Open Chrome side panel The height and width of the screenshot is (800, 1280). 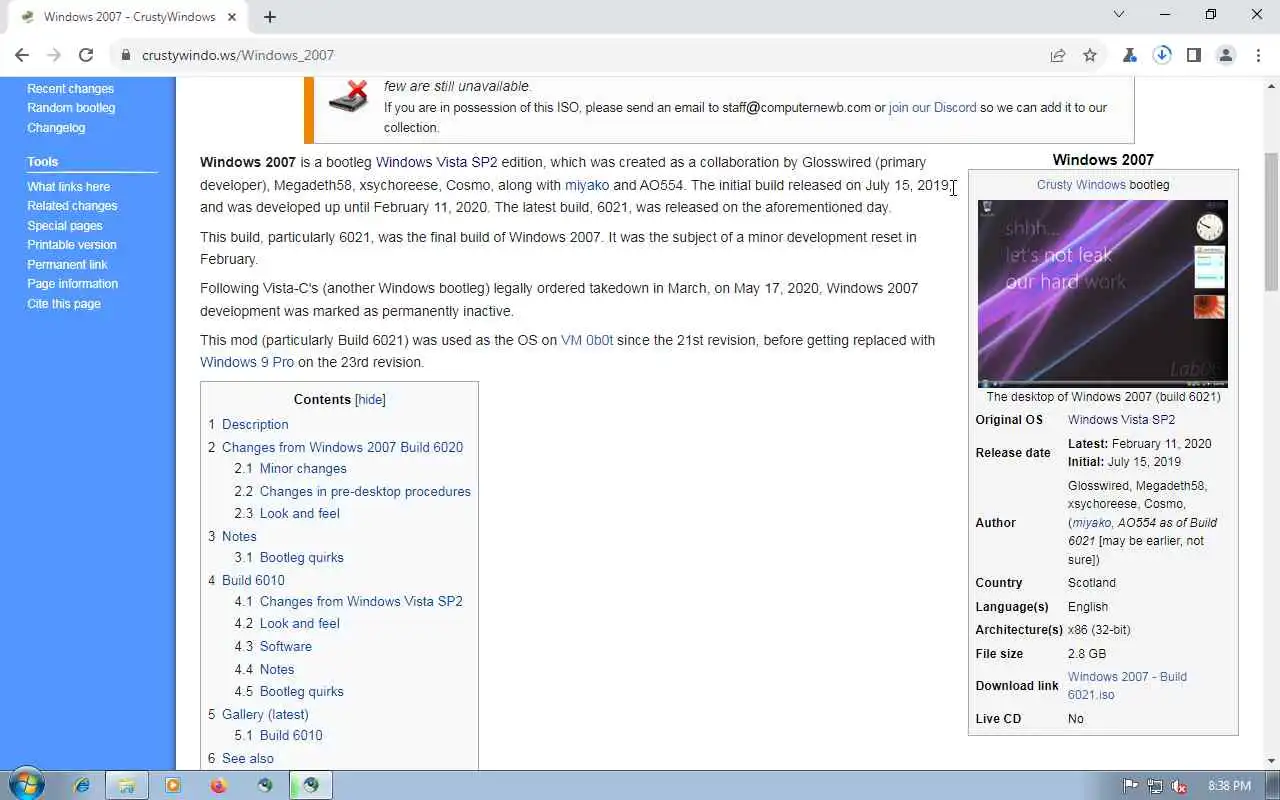point(1194,55)
